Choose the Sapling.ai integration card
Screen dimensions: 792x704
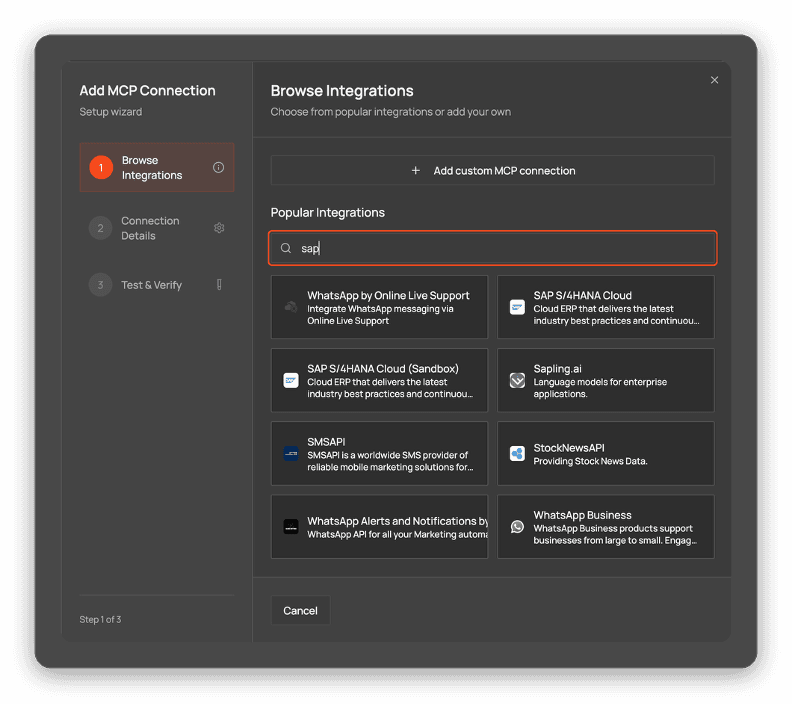606,380
